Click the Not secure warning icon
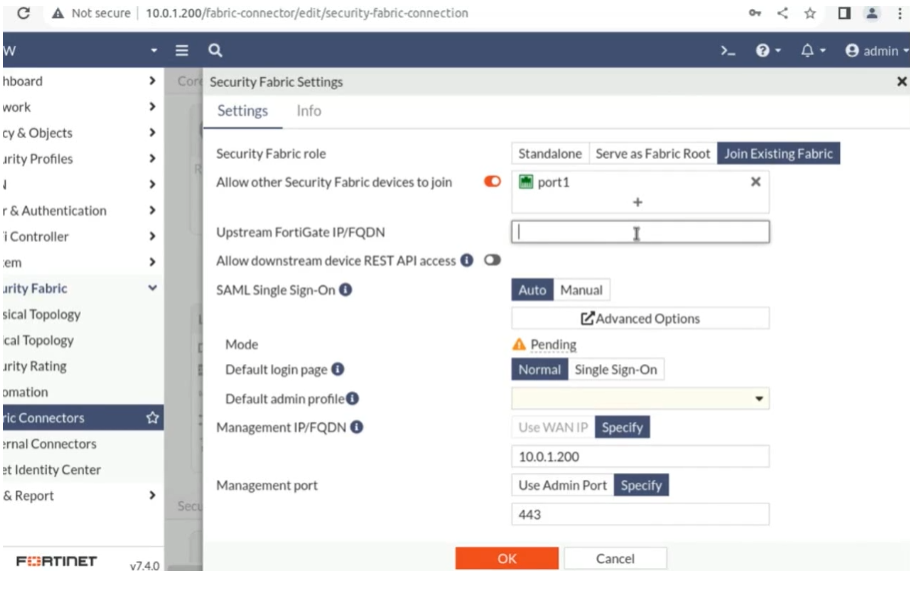The image size is (915, 589). pyautogui.click(x=58, y=13)
